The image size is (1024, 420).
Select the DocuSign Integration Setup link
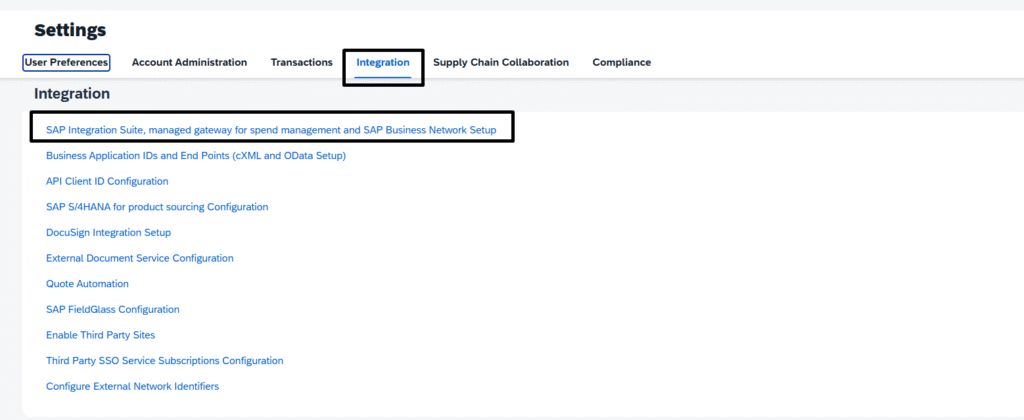pyautogui.click(x=108, y=232)
